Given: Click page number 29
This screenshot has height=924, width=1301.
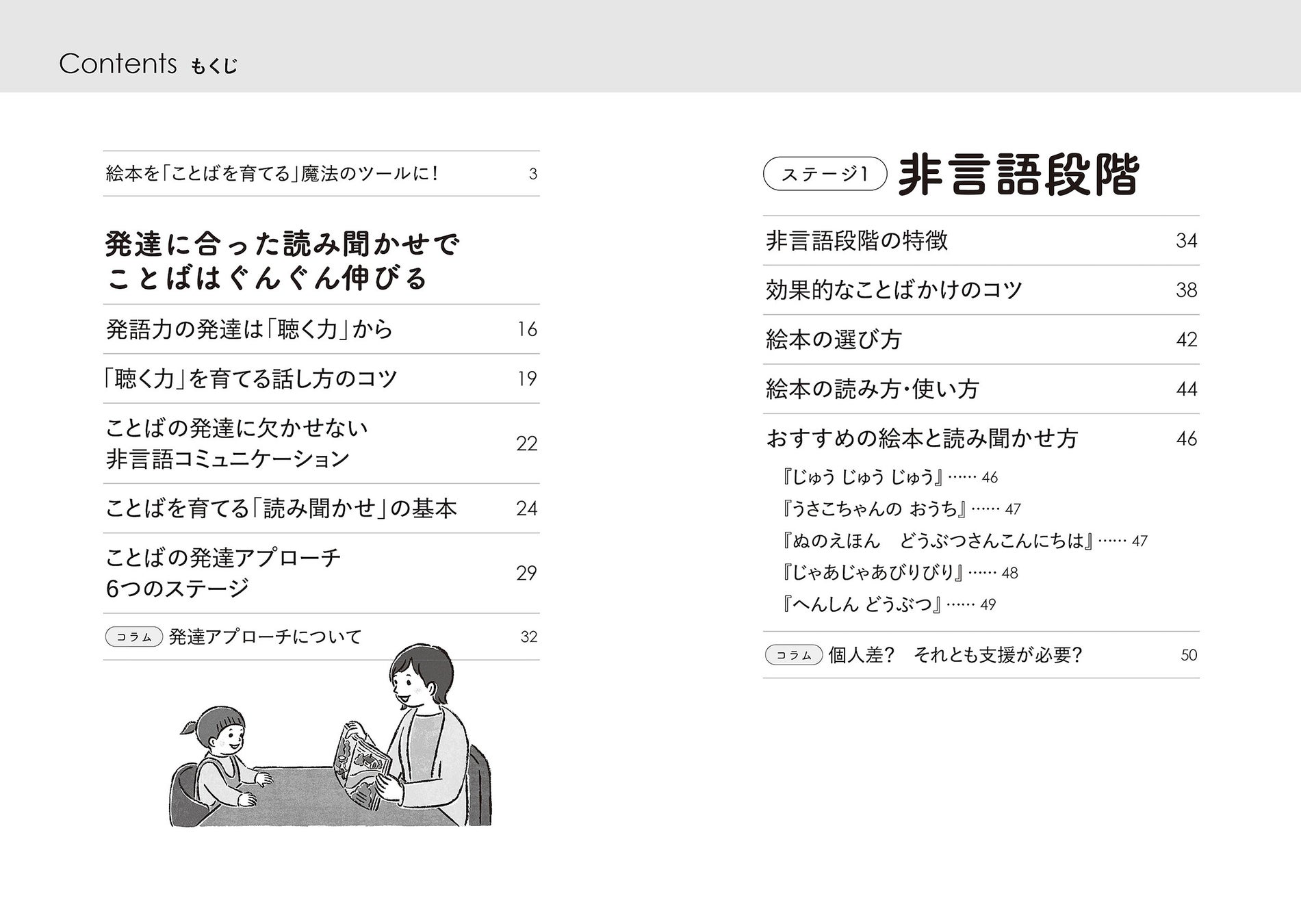Looking at the screenshot, I should (527, 574).
